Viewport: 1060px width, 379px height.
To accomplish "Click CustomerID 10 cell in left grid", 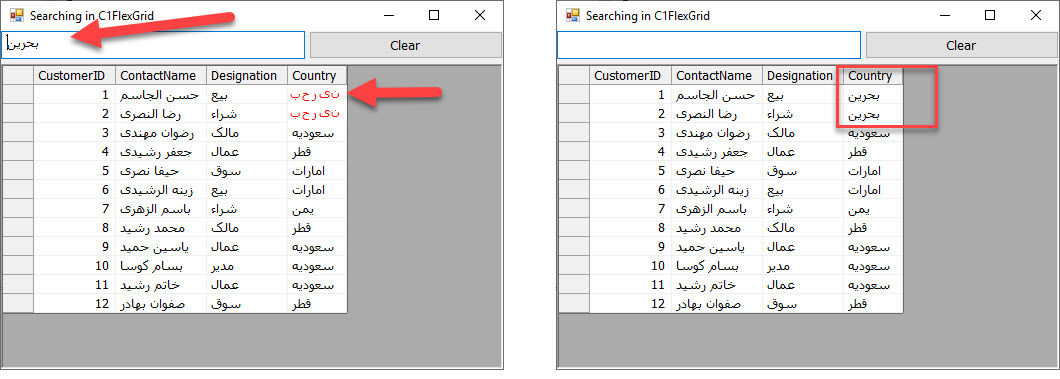I will pos(74,266).
